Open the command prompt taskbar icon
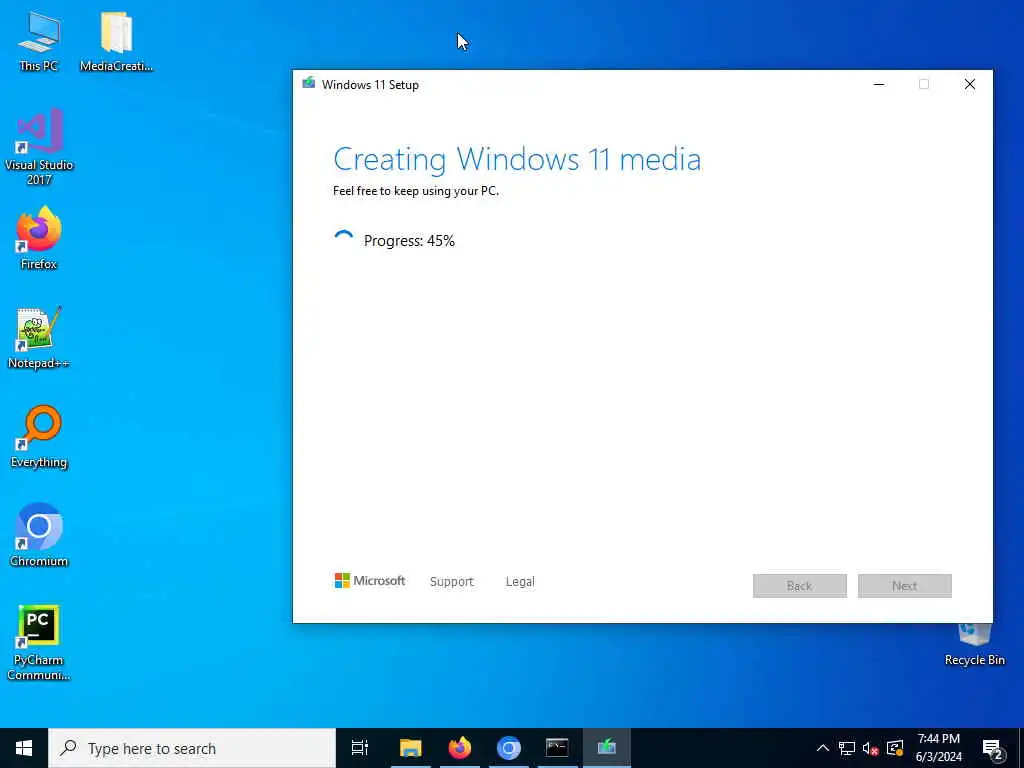Screen dimensions: 1024x768 pos(557,748)
